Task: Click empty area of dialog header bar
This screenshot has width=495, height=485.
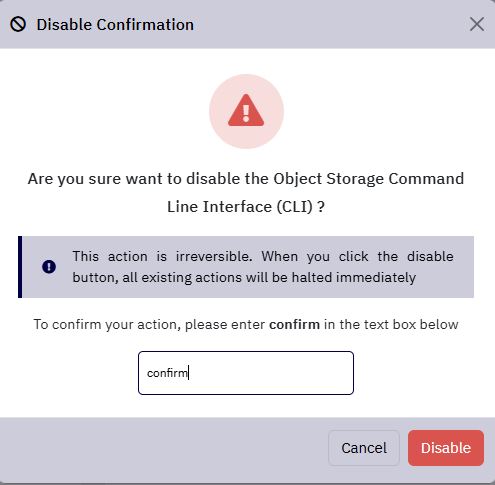Action: (330, 24)
